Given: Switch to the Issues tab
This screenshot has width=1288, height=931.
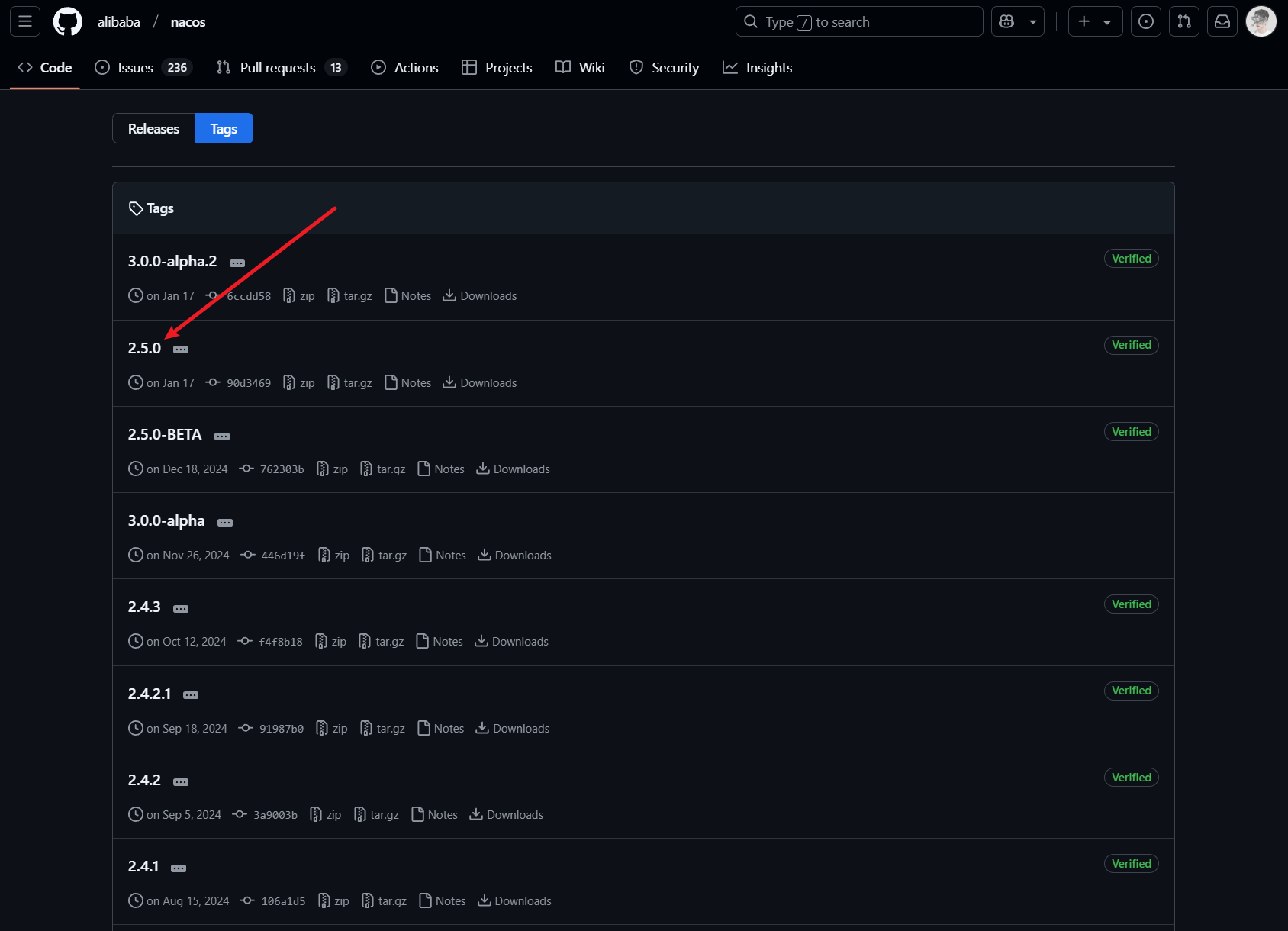Looking at the screenshot, I should [143, 68].
